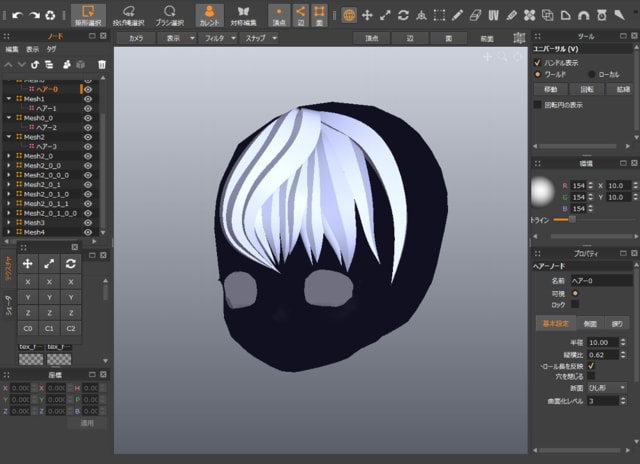Select the Rotate tool in top toolbar

point(403,16)
